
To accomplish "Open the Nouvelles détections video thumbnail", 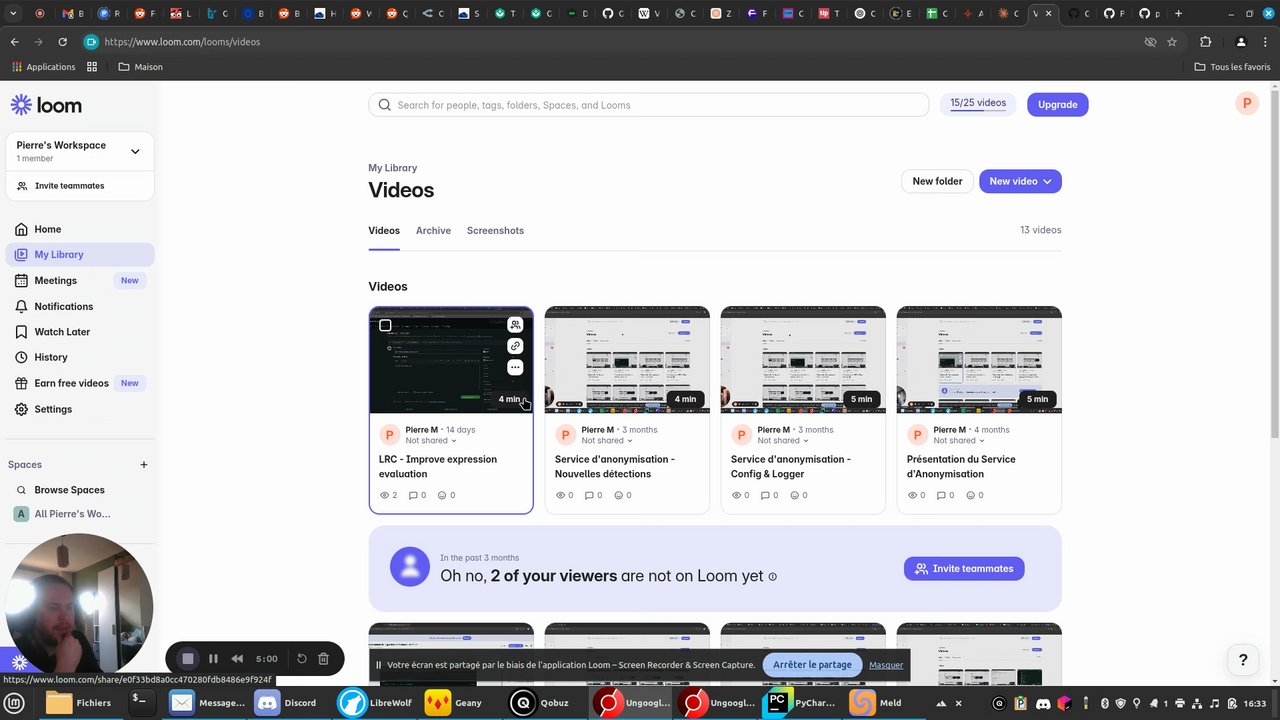I will [x=627, y=360].
